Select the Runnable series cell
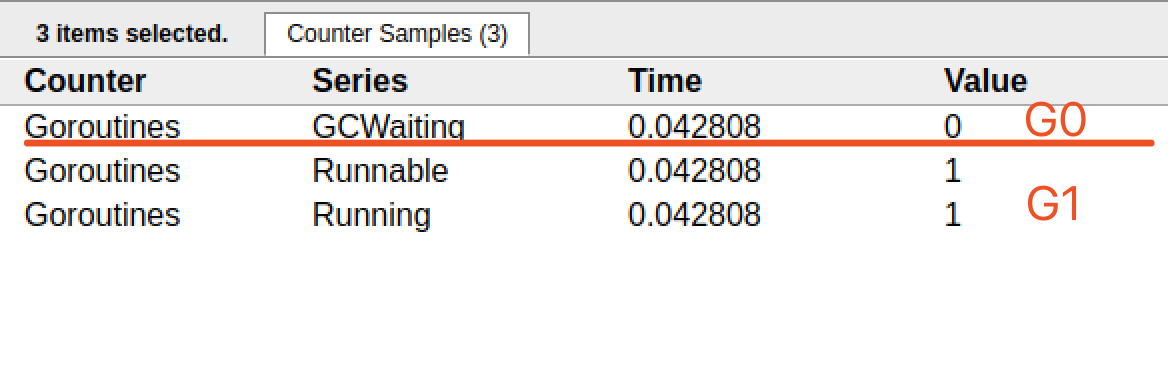 (380, 171)
